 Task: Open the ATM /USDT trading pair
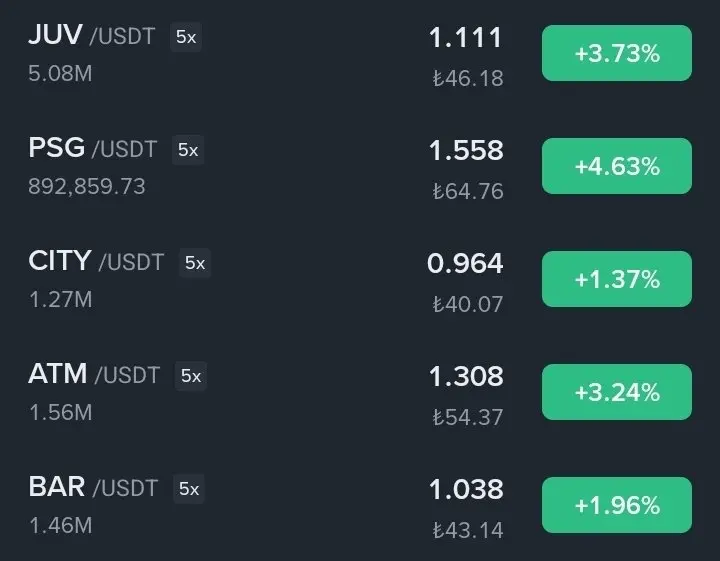pyautogui.click(x=94, y=374)
